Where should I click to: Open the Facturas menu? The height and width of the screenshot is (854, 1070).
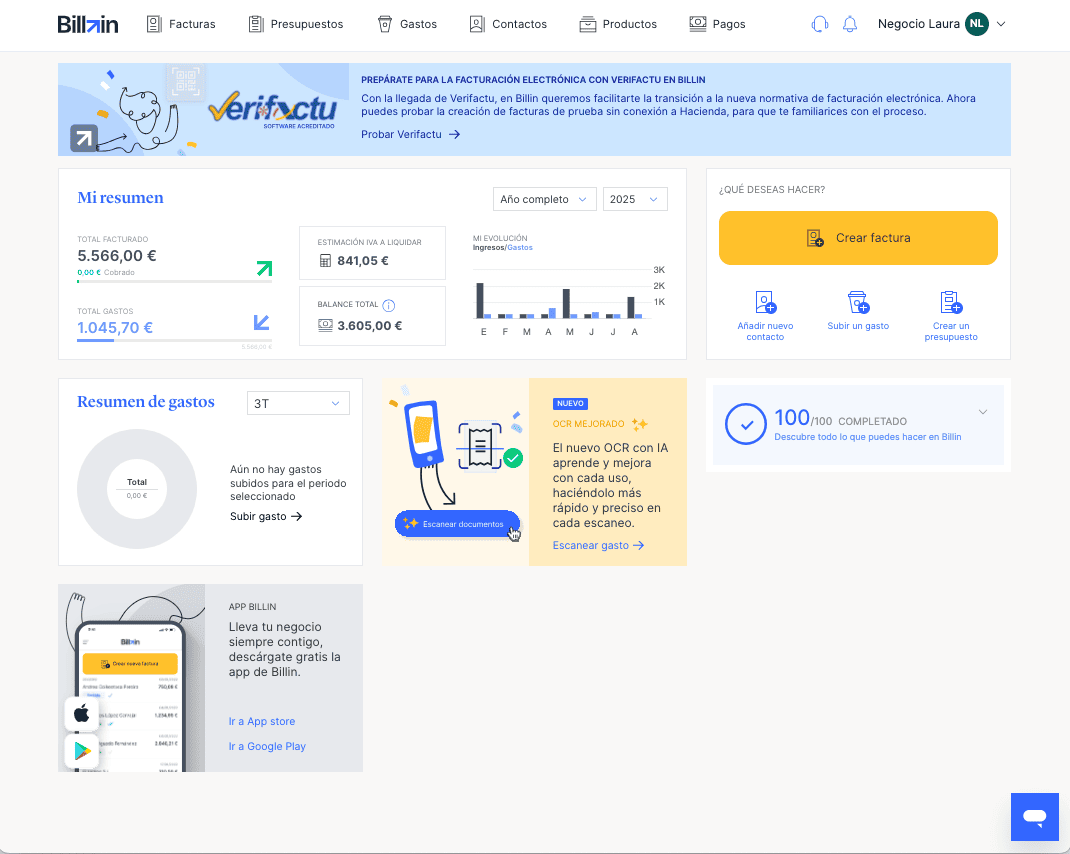click(x=181, y=25)
